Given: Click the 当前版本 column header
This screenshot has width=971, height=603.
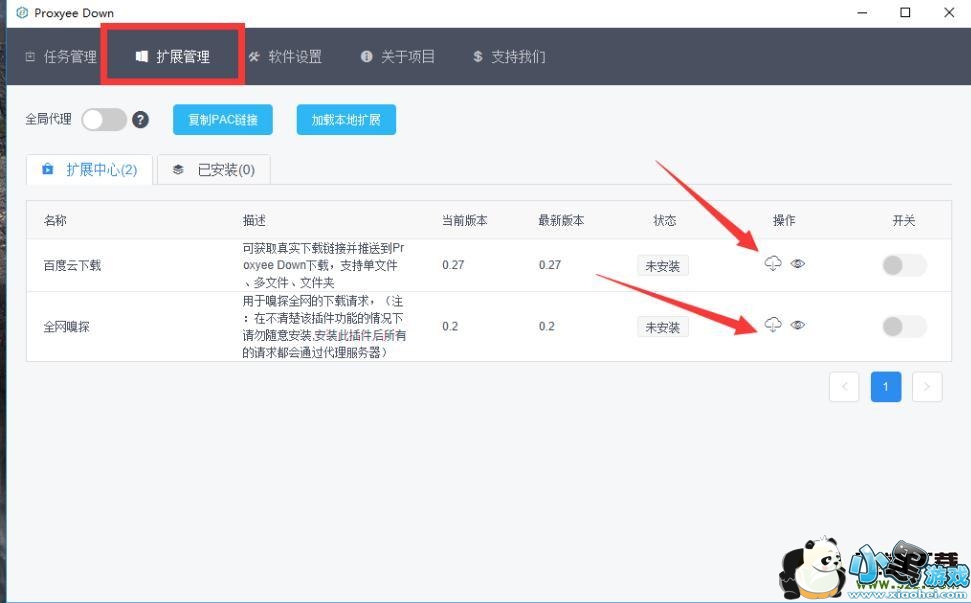Looking at the screenshot, I should (464, 220).
